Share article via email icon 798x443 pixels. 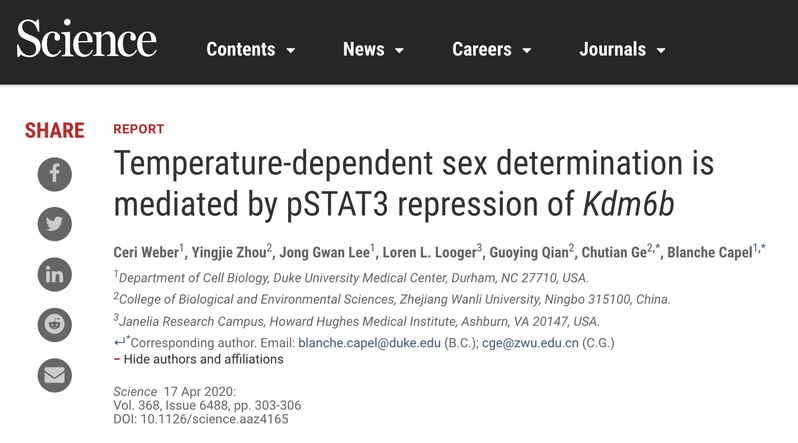click(x=54, y=375)
